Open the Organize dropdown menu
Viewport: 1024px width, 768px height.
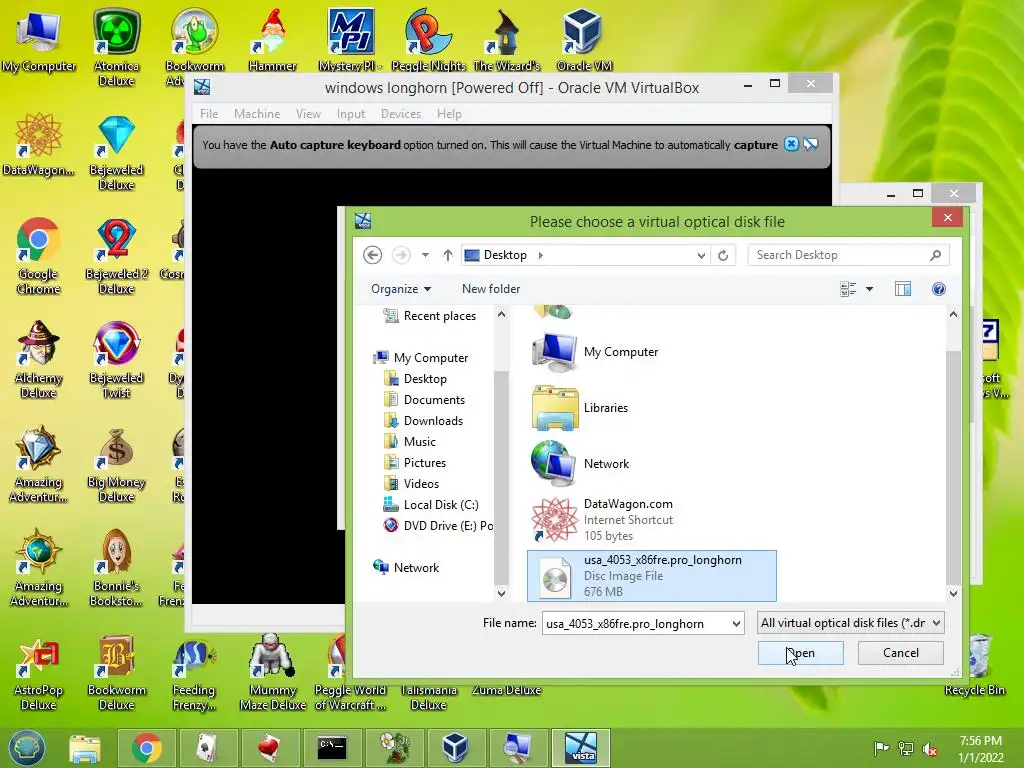[401, 289]
